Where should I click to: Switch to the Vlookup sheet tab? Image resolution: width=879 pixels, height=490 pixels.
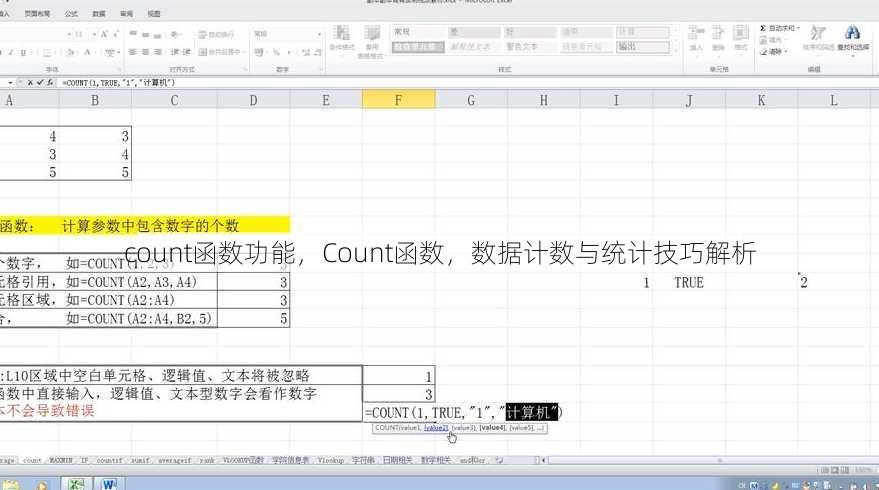click(x=331, y=460)
